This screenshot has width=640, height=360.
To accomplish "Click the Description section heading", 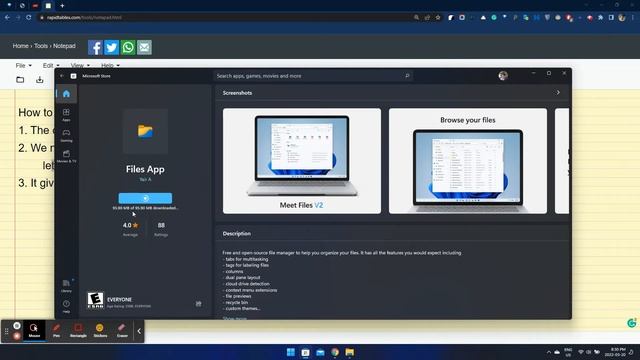I will click(x=237, y=234).
